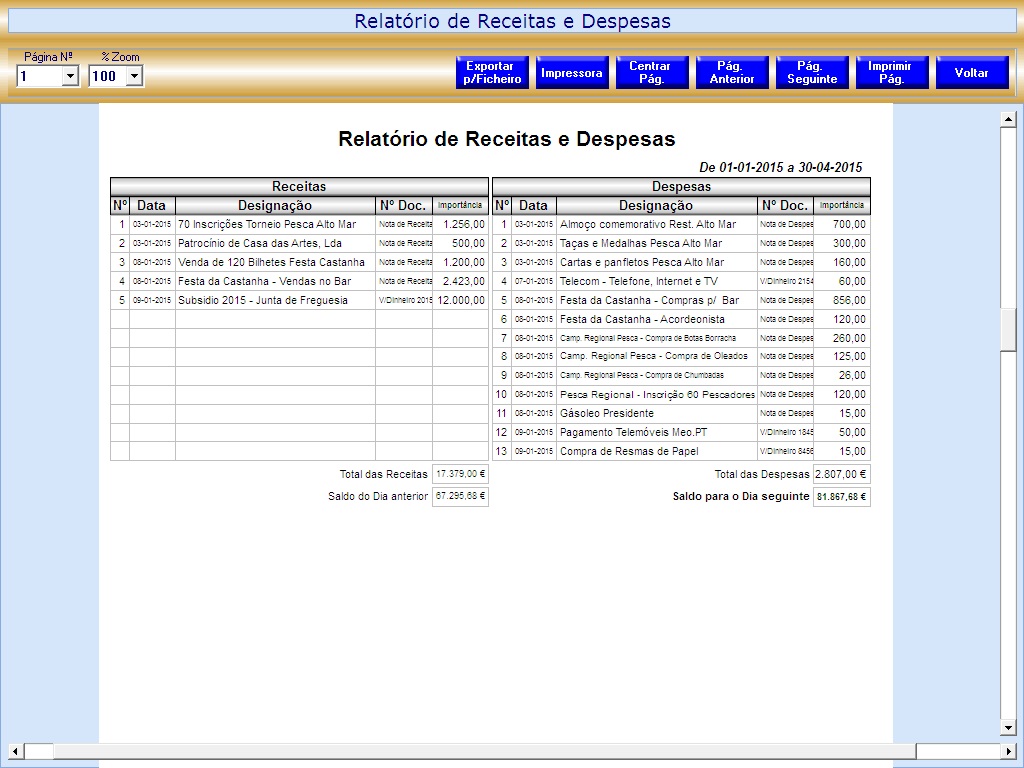Click the Saldo para o Dia seguinte value
Image resolution: width=1024 pixels, height=768 pixels.
(841, 496)
